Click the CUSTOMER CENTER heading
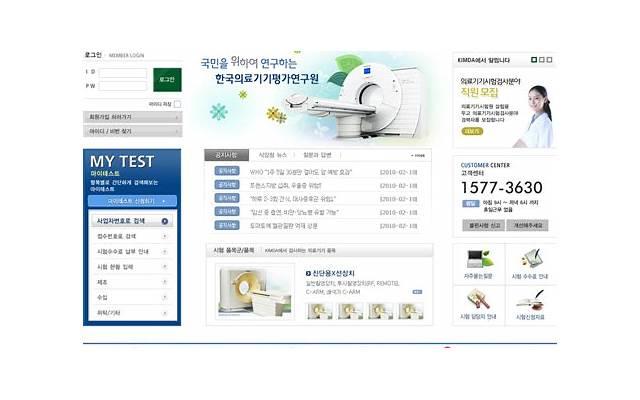Viewport: 640px width, 400px height. [485, 165]
